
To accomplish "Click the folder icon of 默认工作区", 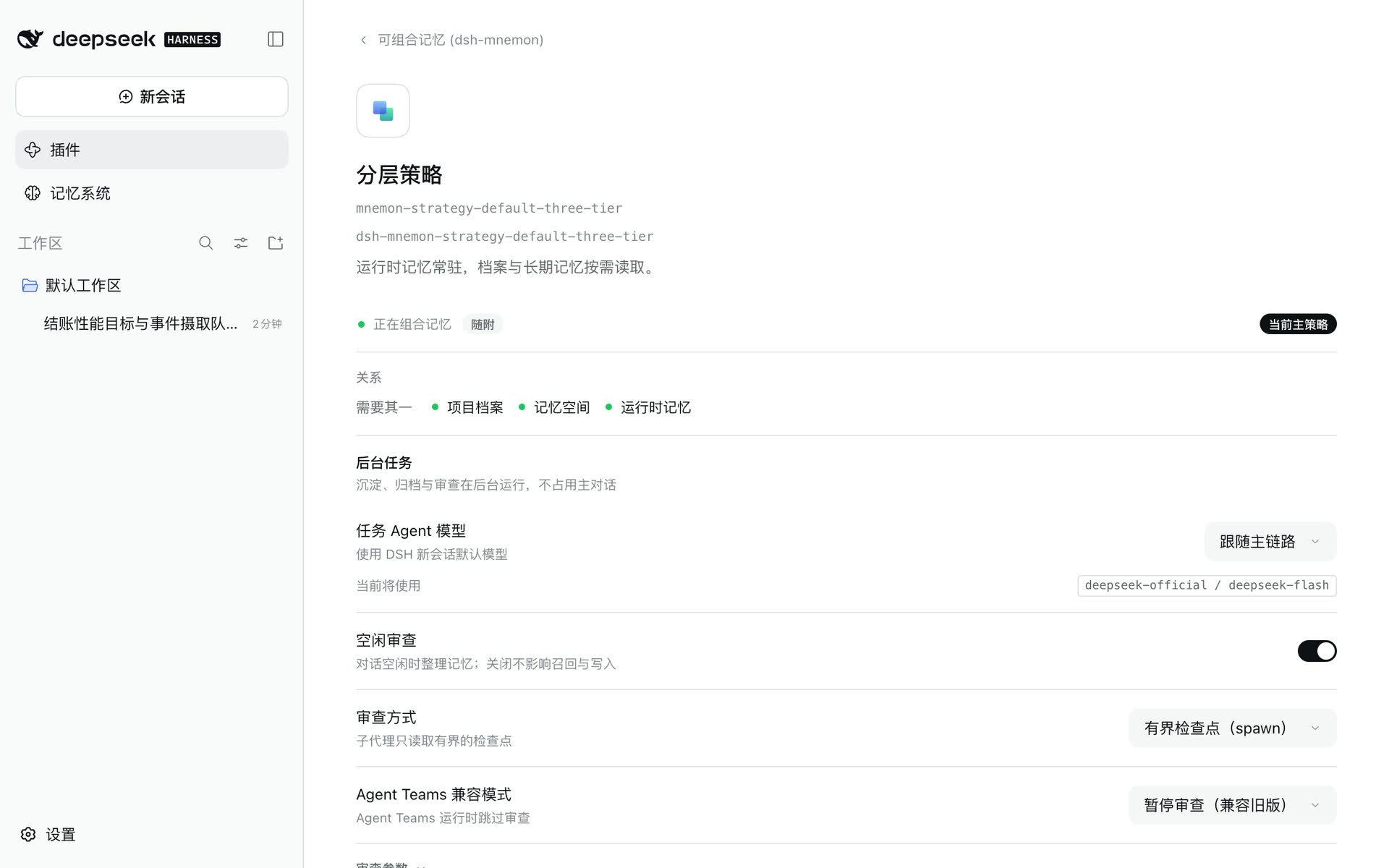I will pos(30,286).
